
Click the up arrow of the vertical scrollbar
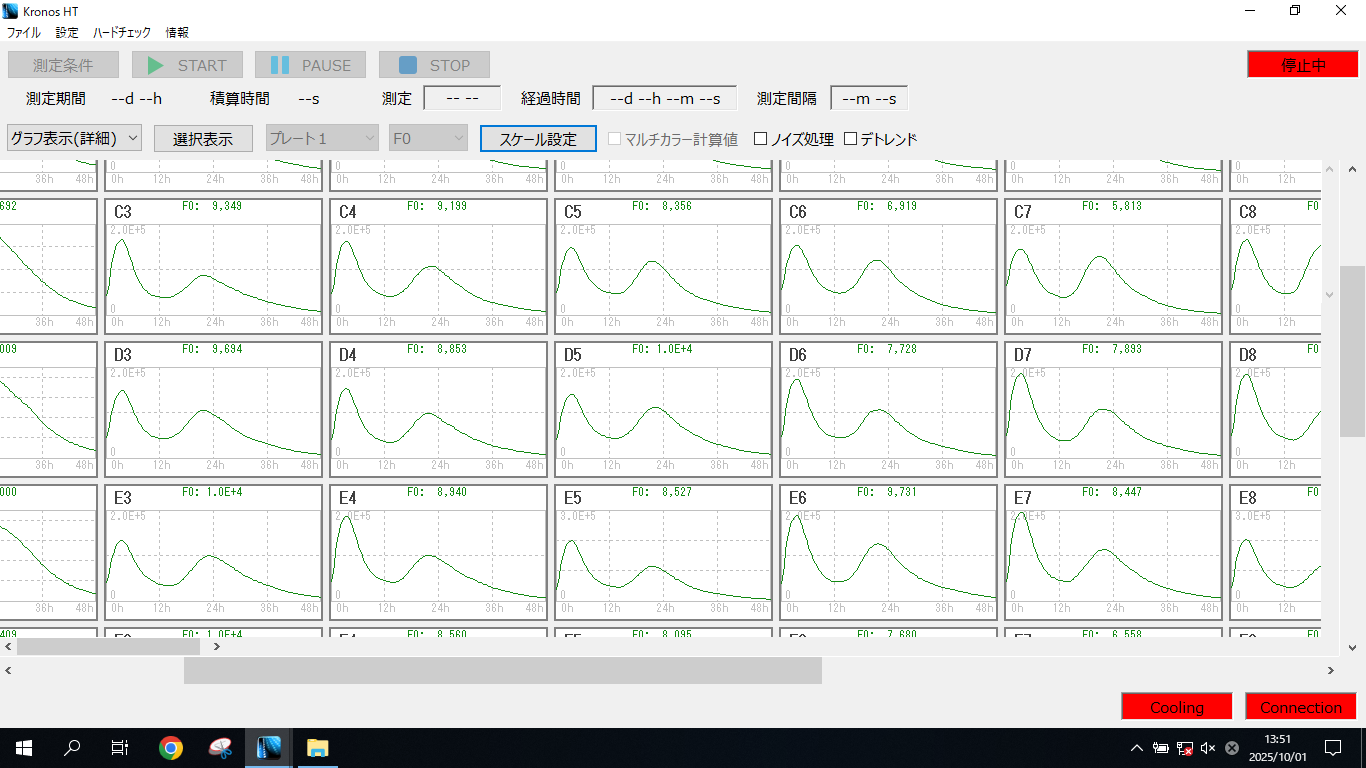[x=1353, y=169]
